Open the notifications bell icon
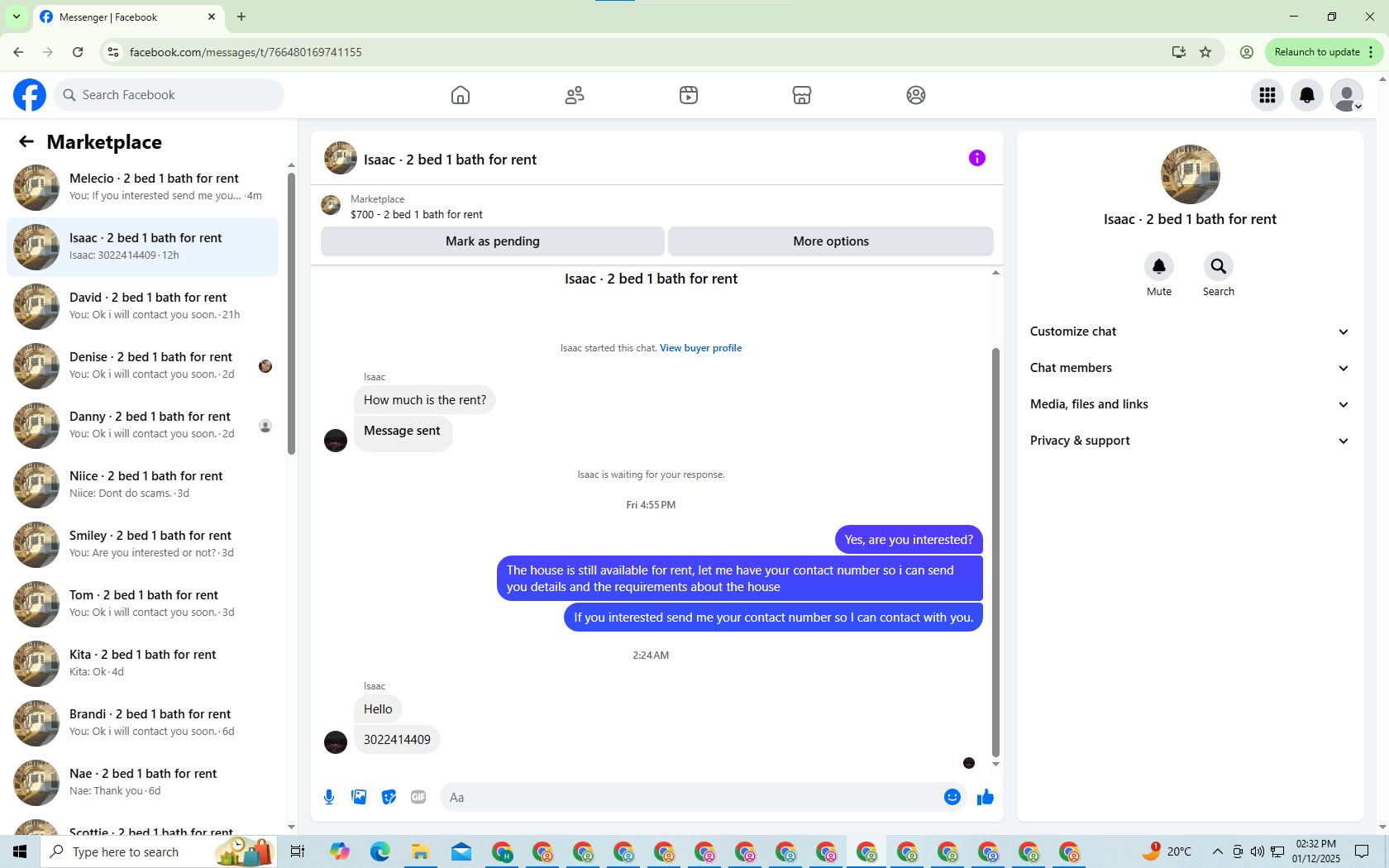Image resolution: width=1389 pixels, height=868 pixels. [1307, 95]
